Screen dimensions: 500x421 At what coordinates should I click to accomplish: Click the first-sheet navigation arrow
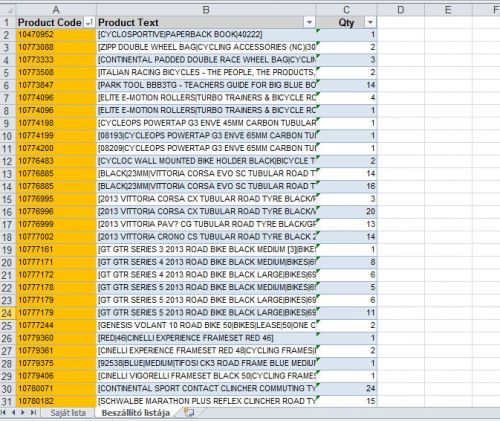(x=4, y=413)
